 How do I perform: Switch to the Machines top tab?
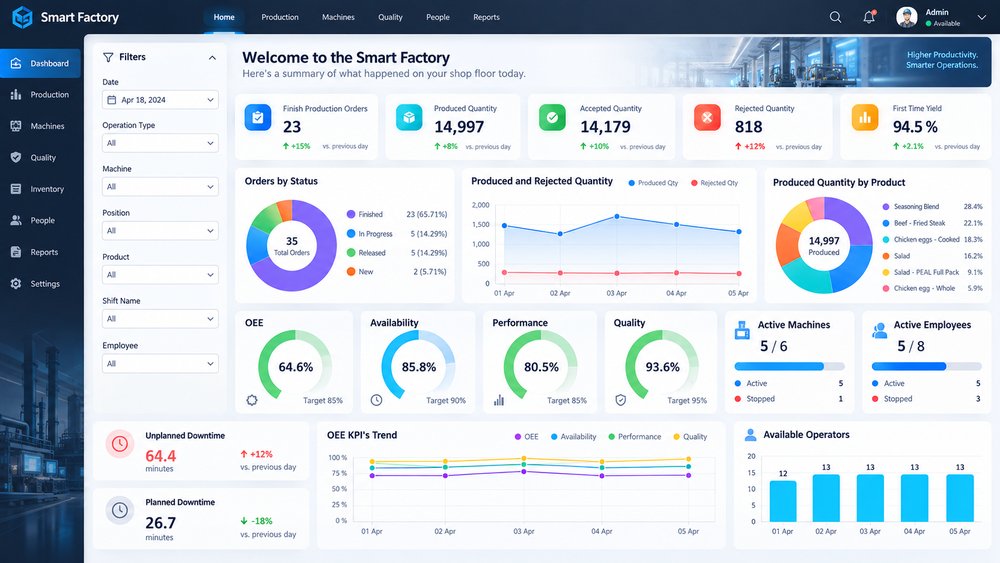click(338, 17)
